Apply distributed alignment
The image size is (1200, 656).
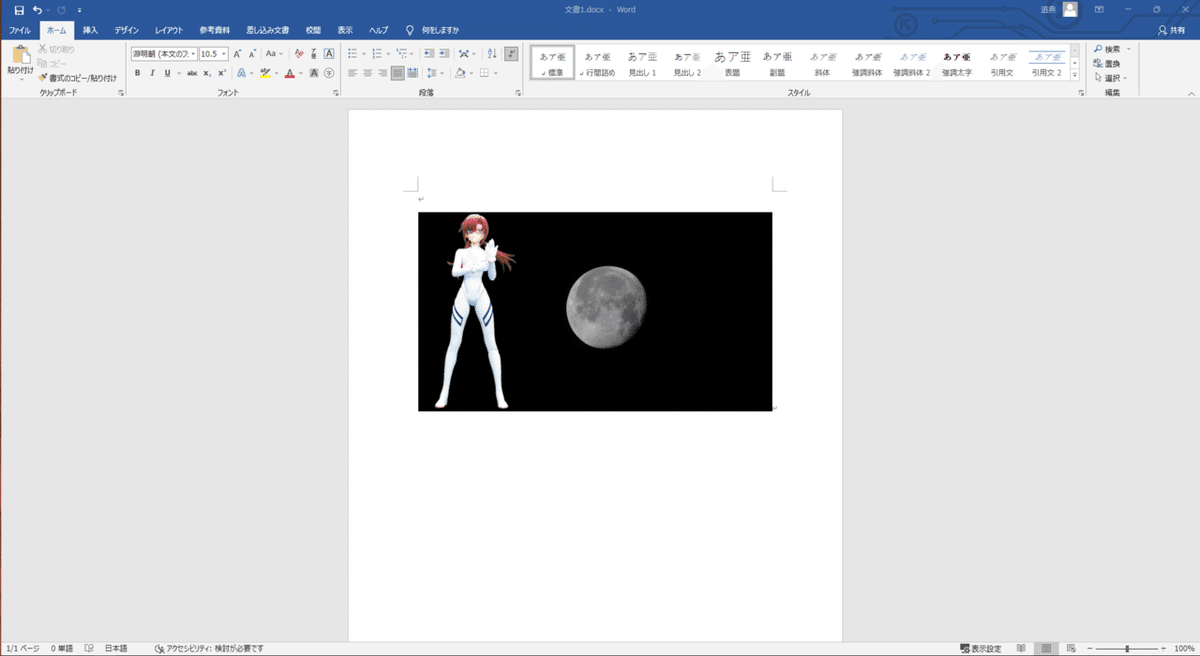click(x=412, y=73)
